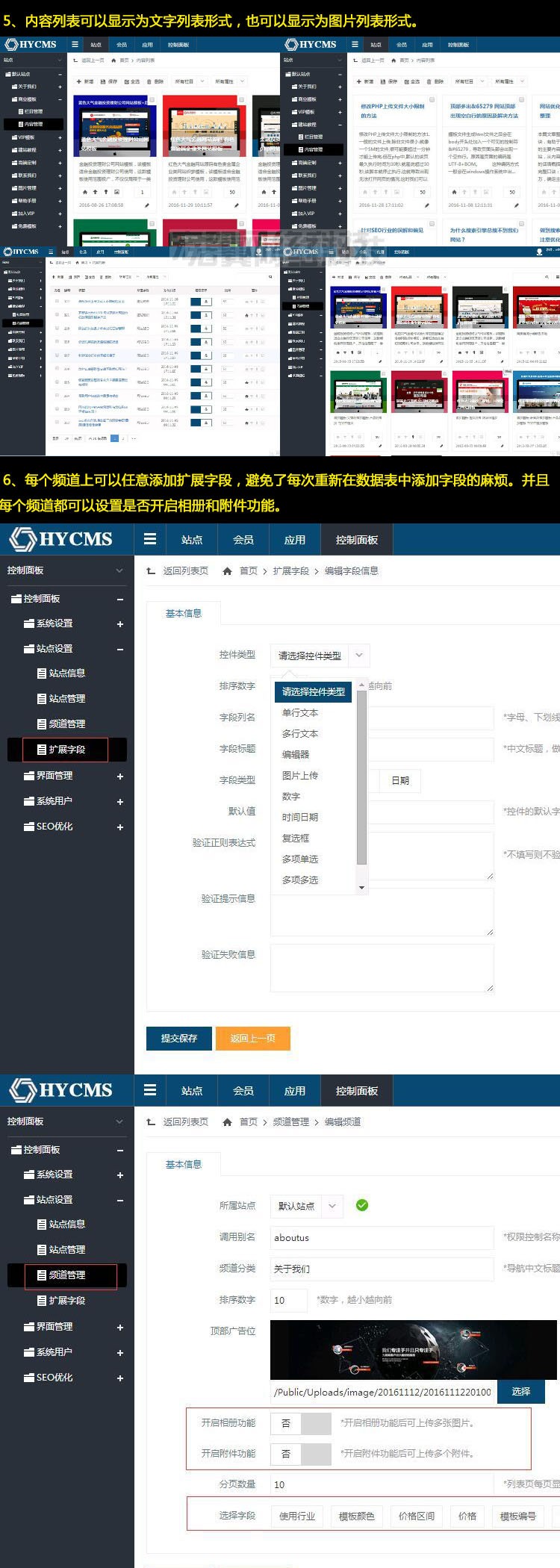
Task: Choose 复选框 from the control type list
Action: (x=296, y=839)
